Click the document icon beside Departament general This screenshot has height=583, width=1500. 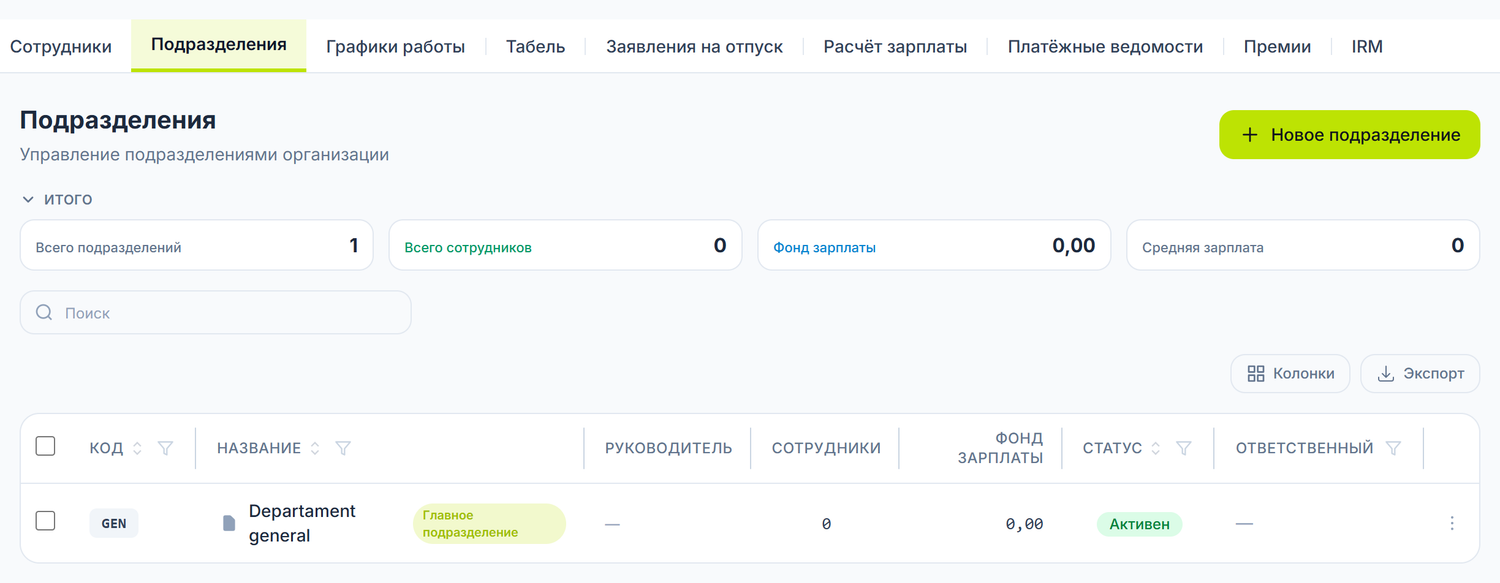point(229,523)
